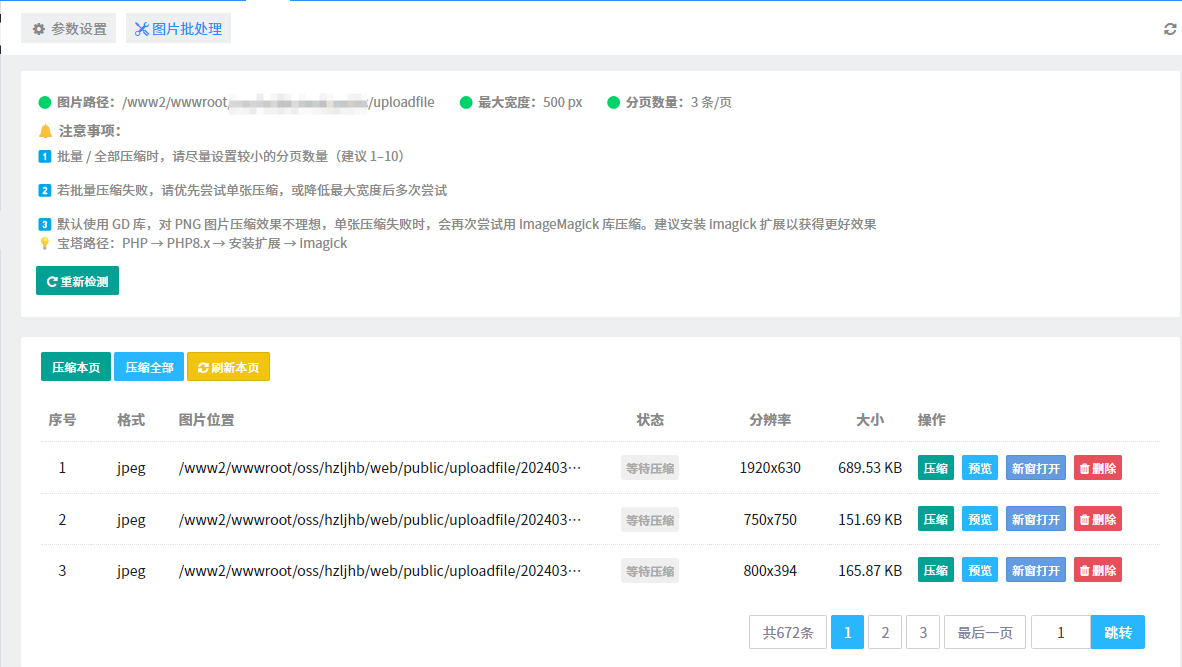Open row 3 image in new window

(1035, 570)
